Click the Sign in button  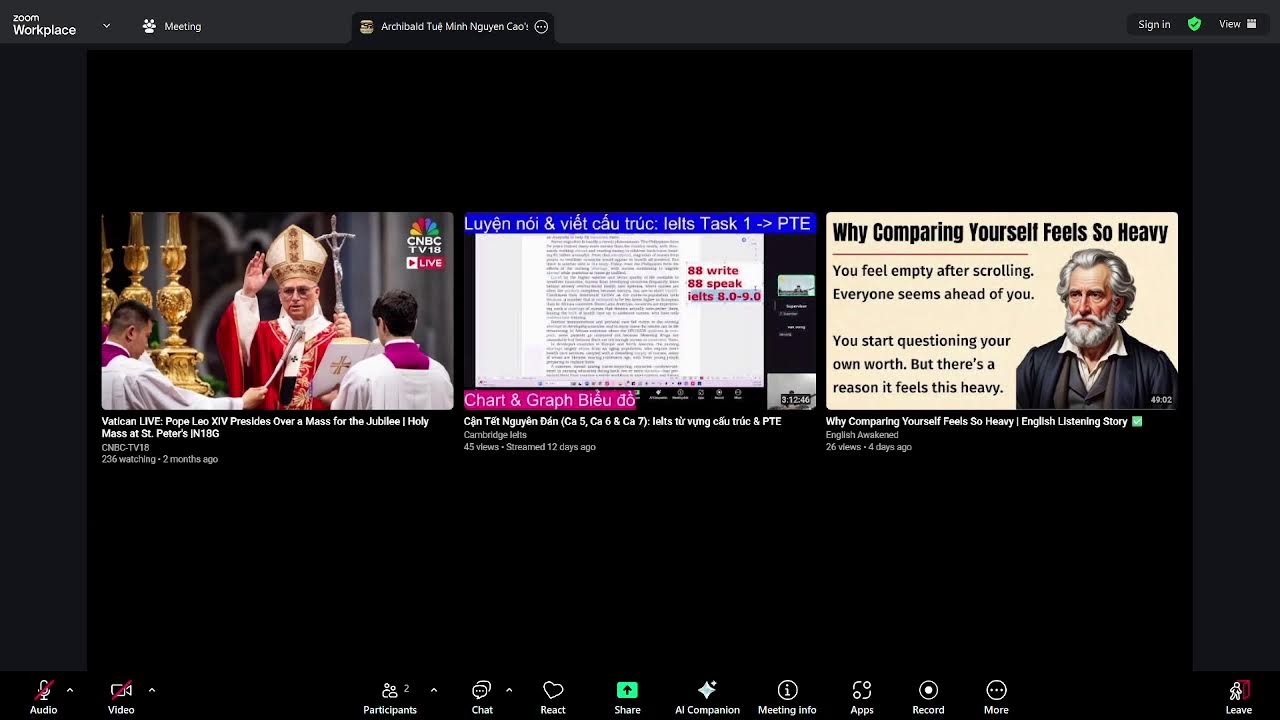click(x=1154, y=24)
